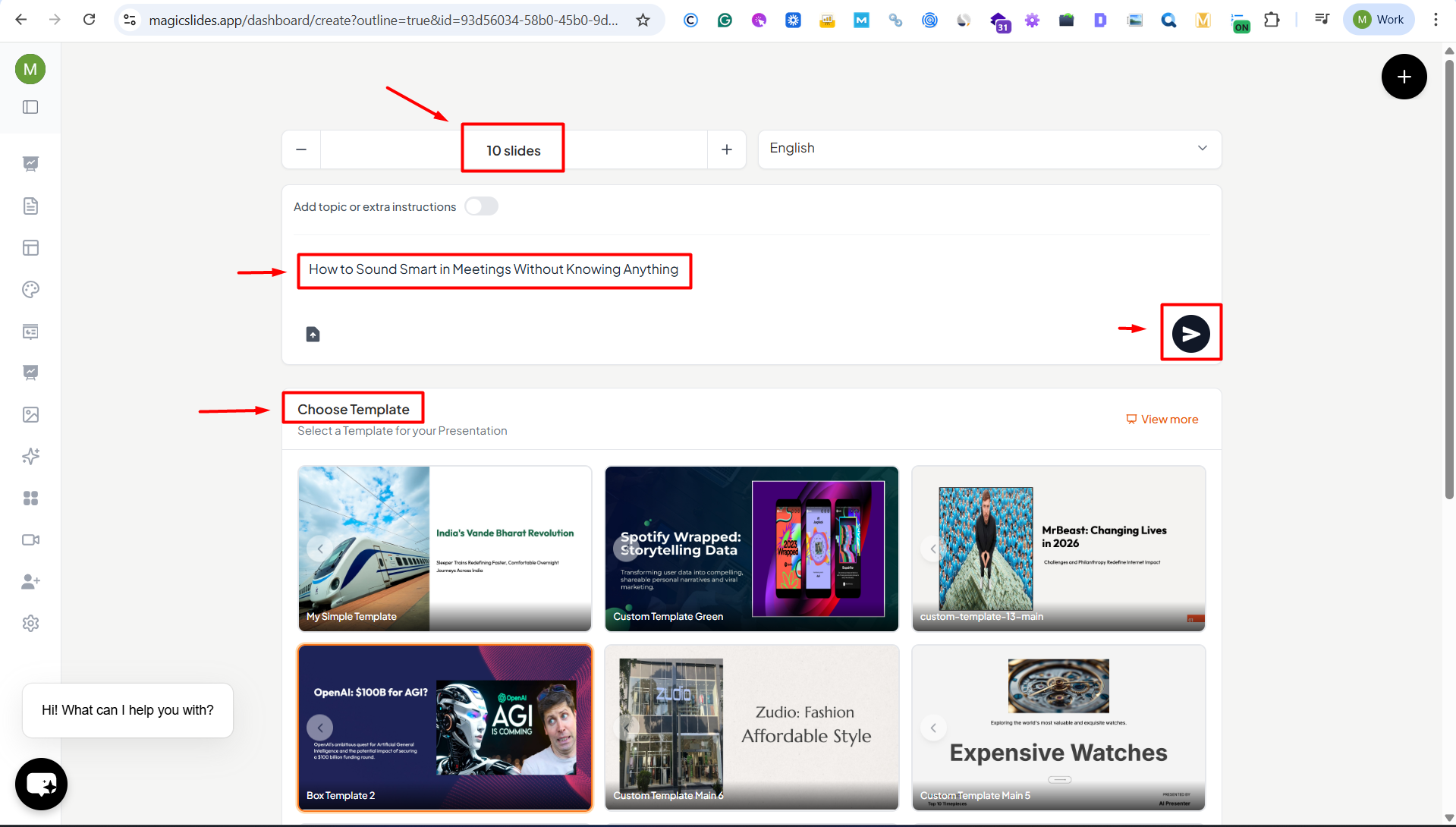The height and width of the screenshot is (827, 1456).
Task: Bookmark this page with star icon
Action: point(643,20)
